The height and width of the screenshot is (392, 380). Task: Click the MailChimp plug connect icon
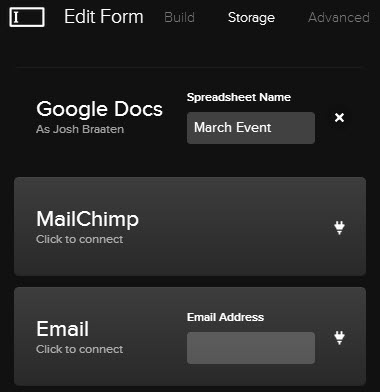pos(339,227)
